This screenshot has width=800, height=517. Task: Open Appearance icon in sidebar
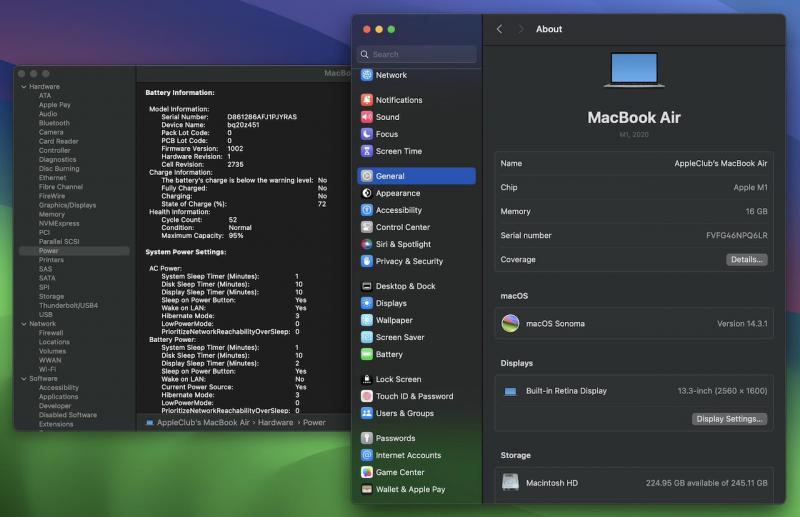pos(366,193)
